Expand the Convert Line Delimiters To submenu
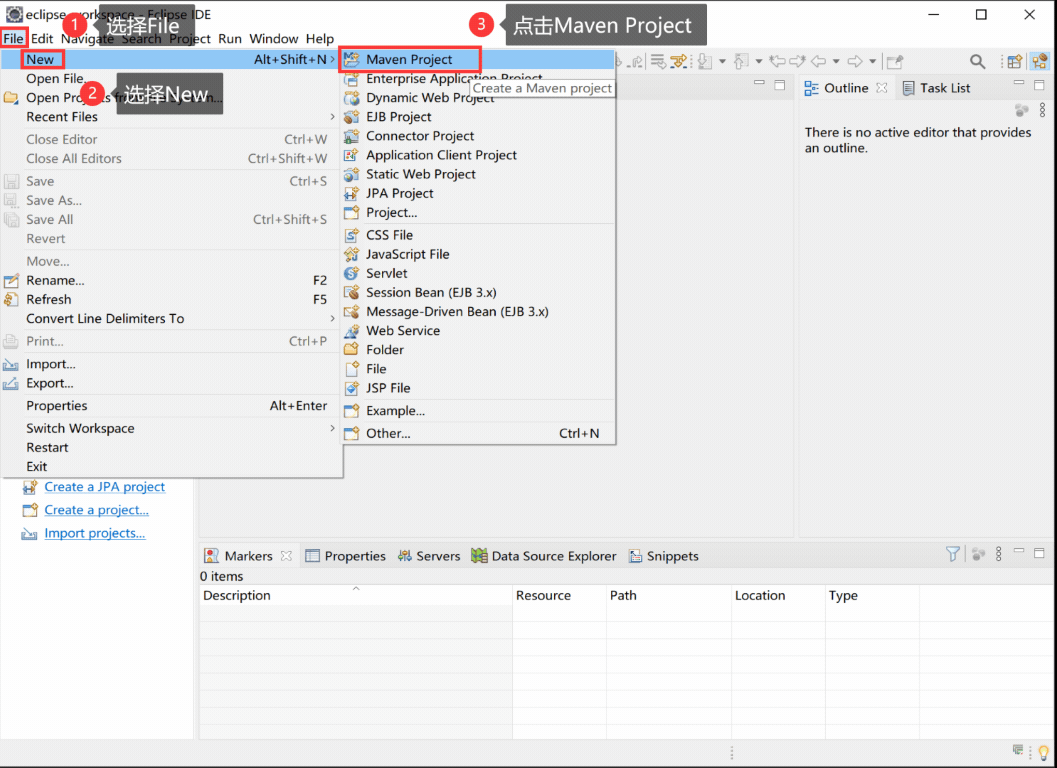The height and width of the screenshot is (768, 1057). 171,318
